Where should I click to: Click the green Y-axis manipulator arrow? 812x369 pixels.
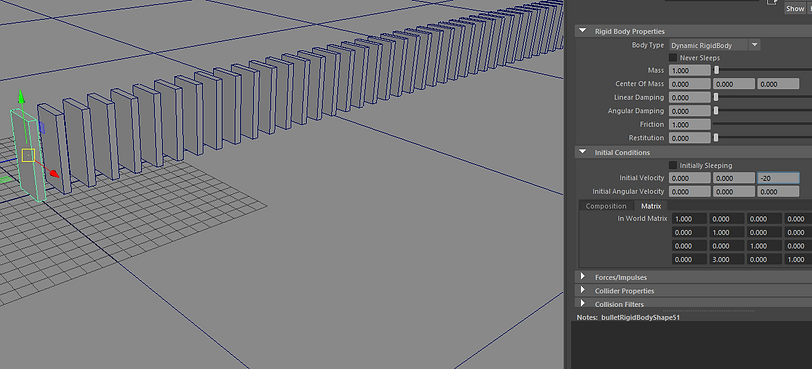point(21,97)
